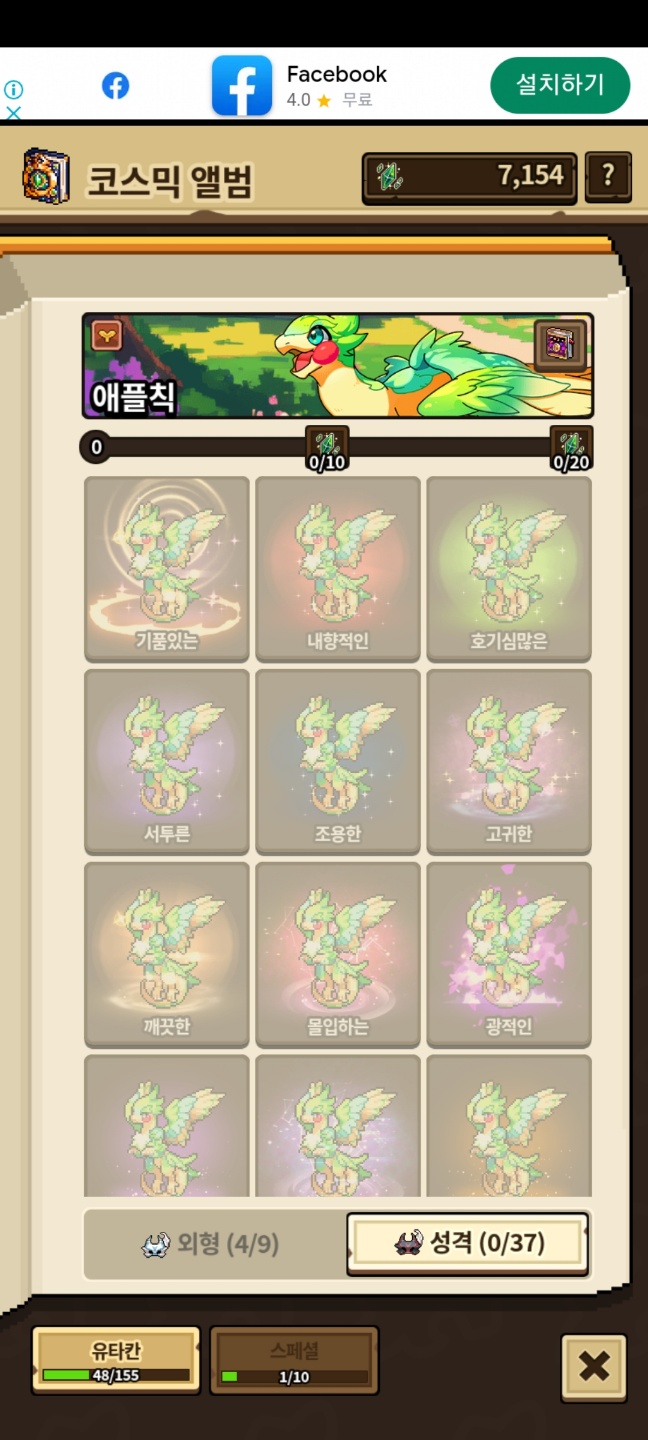
Task: Switch to the 성격 (0/37) tab
Action: point(467,1244)
